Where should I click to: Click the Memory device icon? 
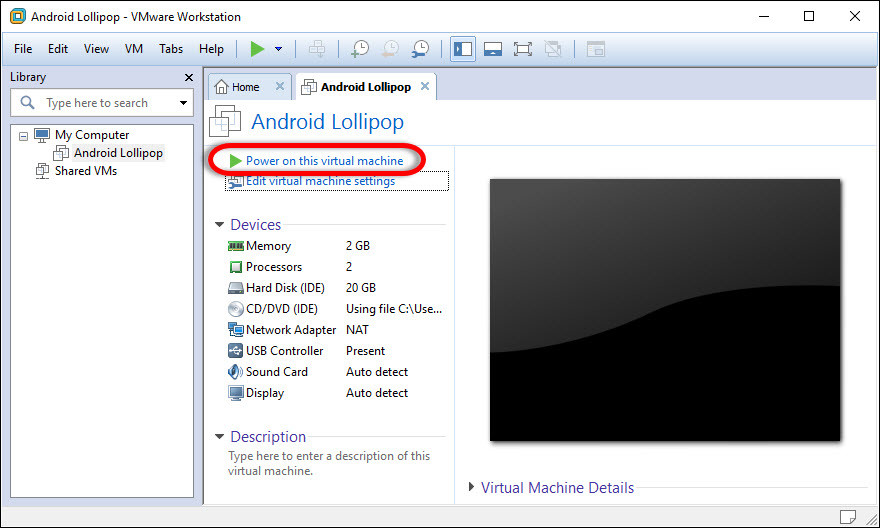click(236, 246)
